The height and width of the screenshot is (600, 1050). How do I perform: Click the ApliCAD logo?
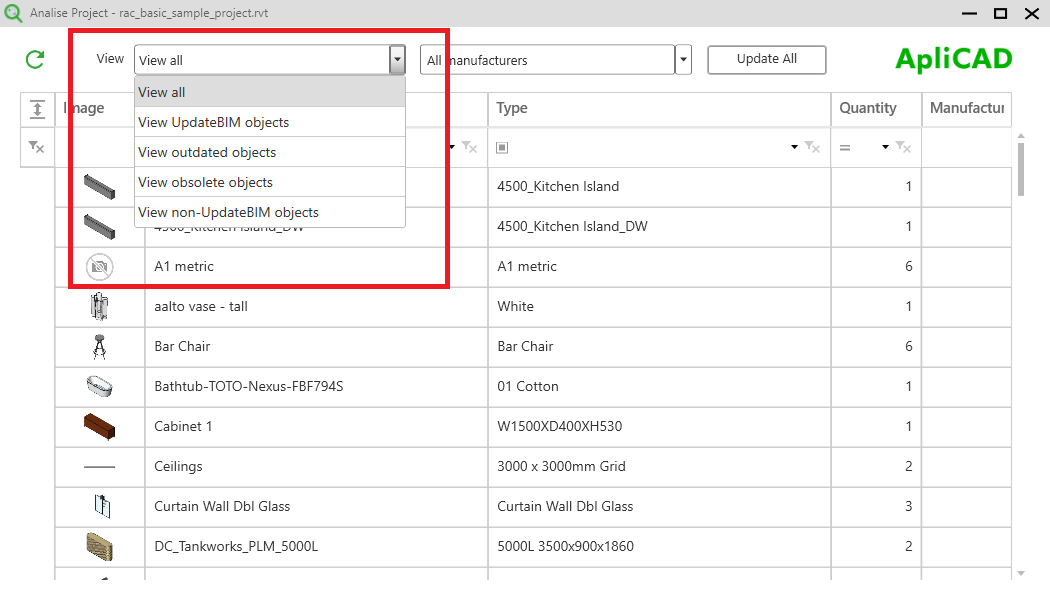click(953, 58)
